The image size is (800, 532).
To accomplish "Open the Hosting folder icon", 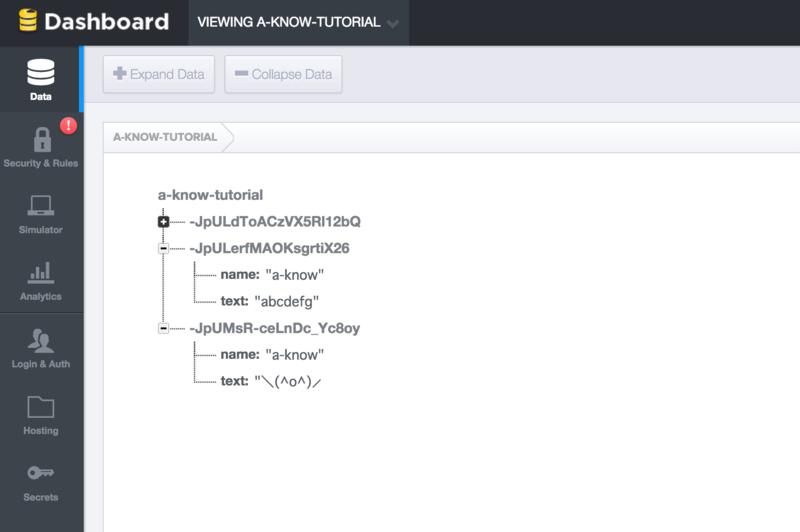I will click(x=41, y=407).
